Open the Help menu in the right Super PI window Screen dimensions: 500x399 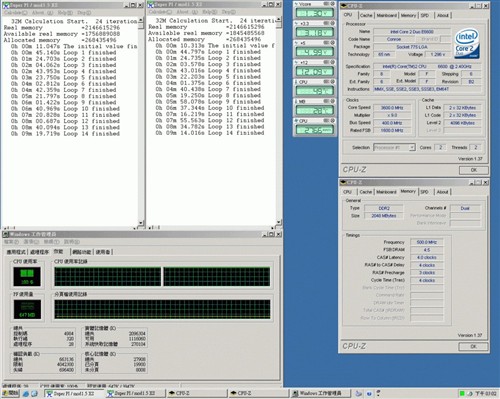pyautogui.click(x=210, y=12)
